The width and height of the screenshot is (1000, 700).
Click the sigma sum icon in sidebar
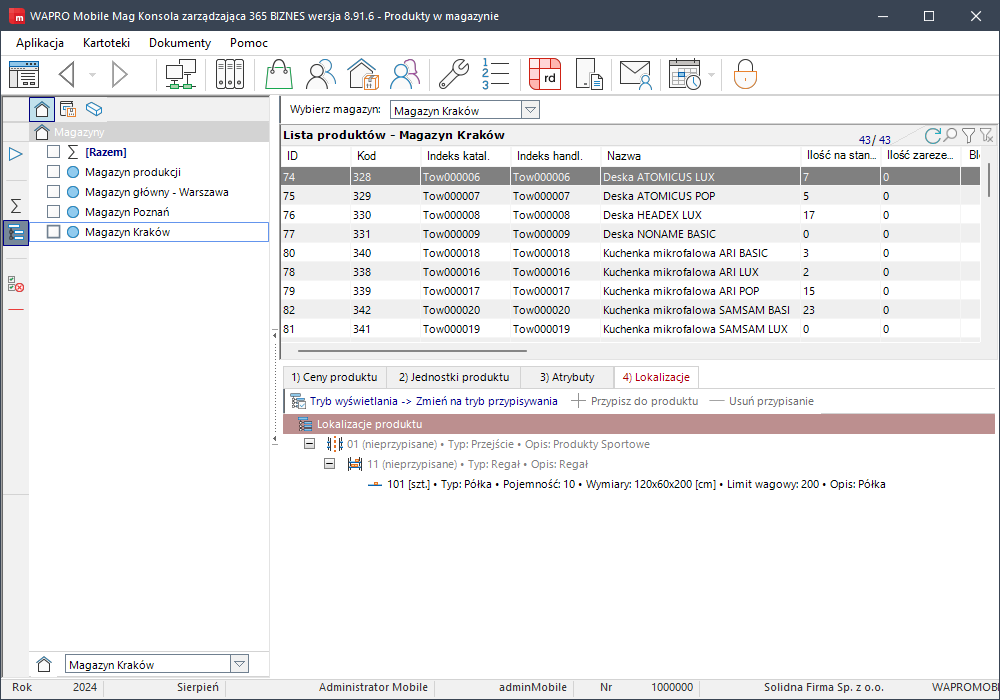(16, 205)
